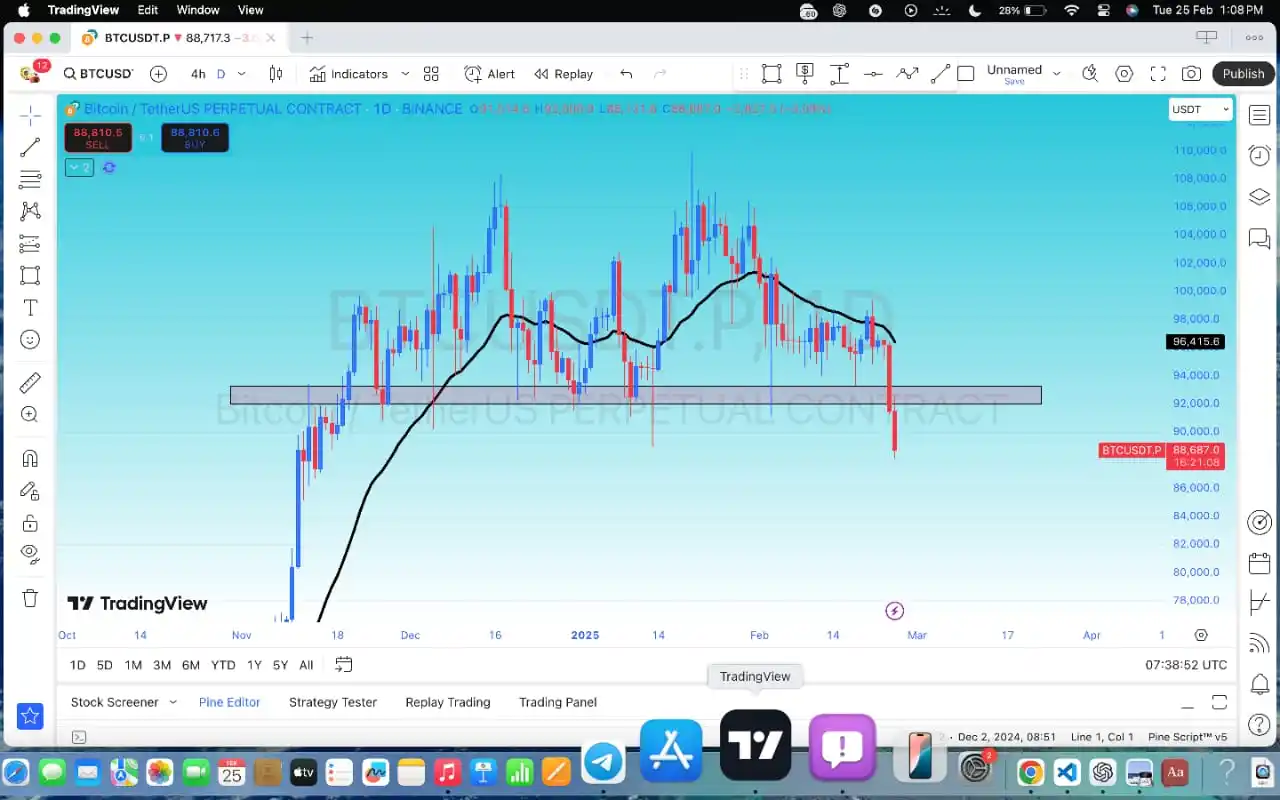Image resolution: width=1280 pixels, height=800 pixels.
Task: Take a chart snapshot with the camera icon
Action: coord(1191,74)
